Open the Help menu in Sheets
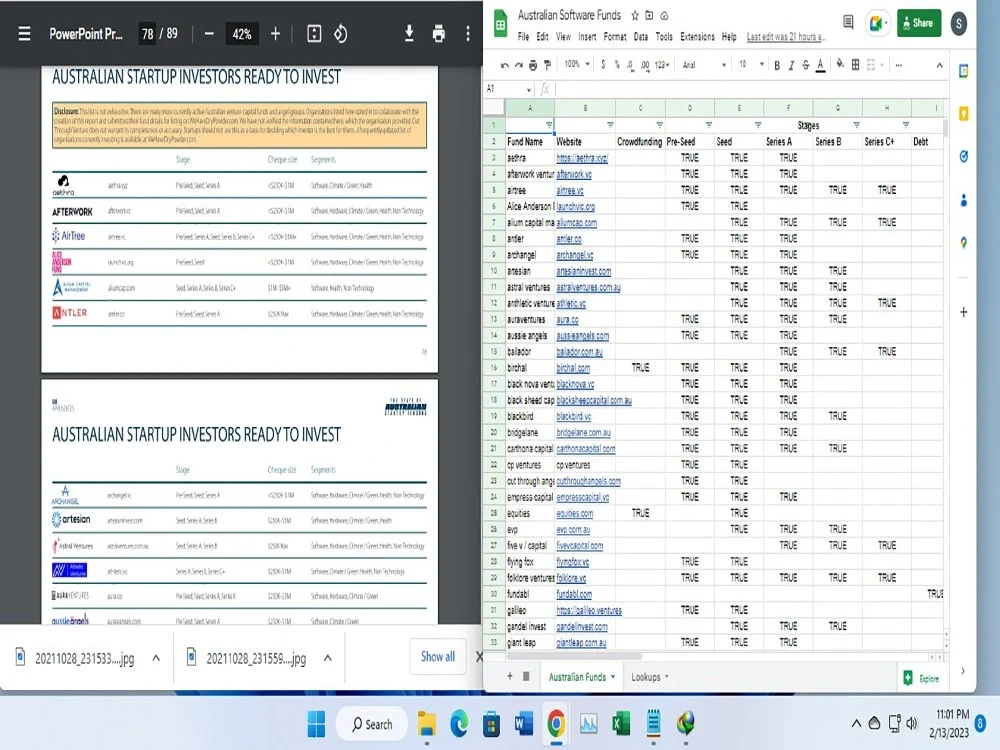 pyautogui.click(x=729, y=37)
